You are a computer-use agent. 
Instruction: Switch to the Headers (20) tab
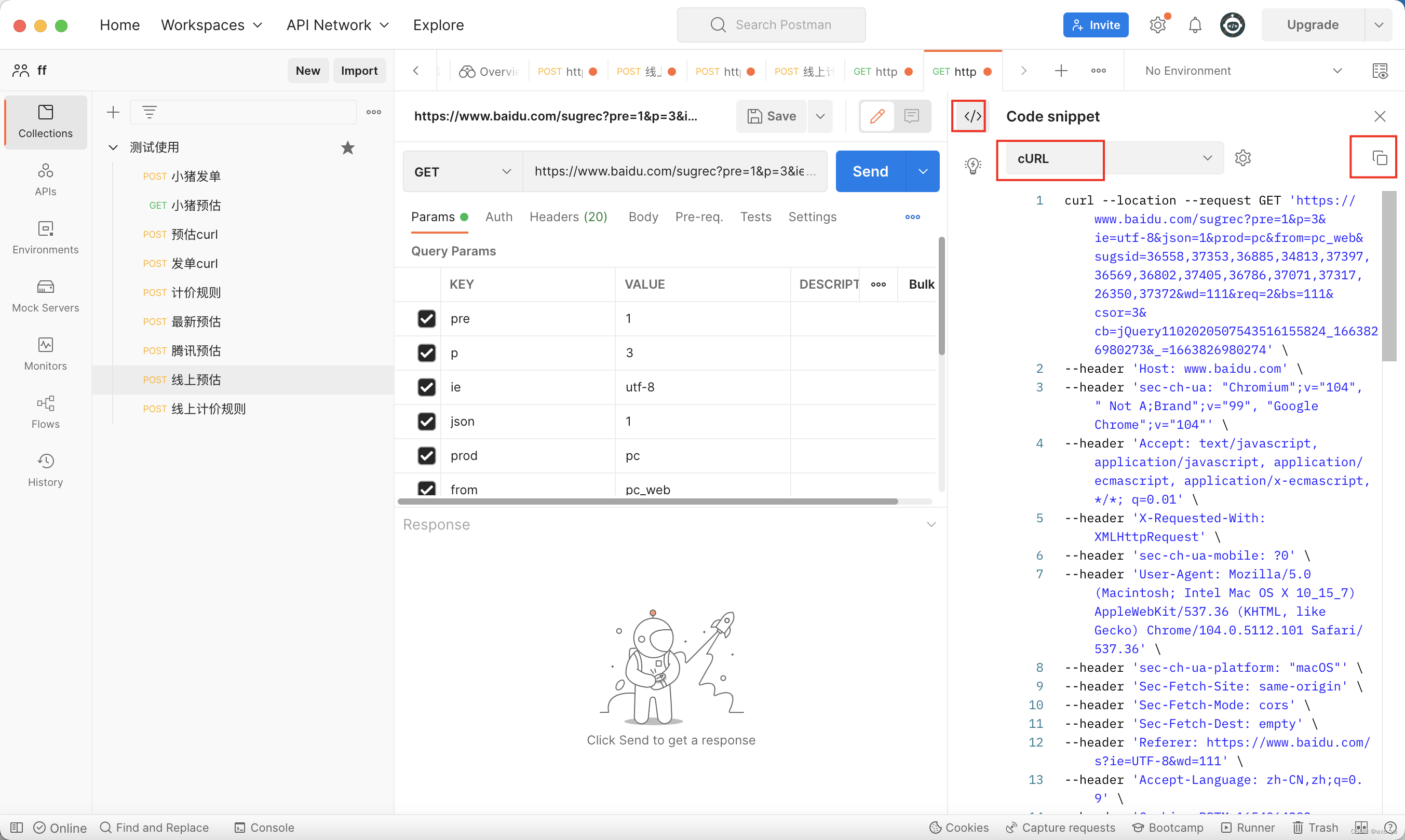[x=569, y=217]
